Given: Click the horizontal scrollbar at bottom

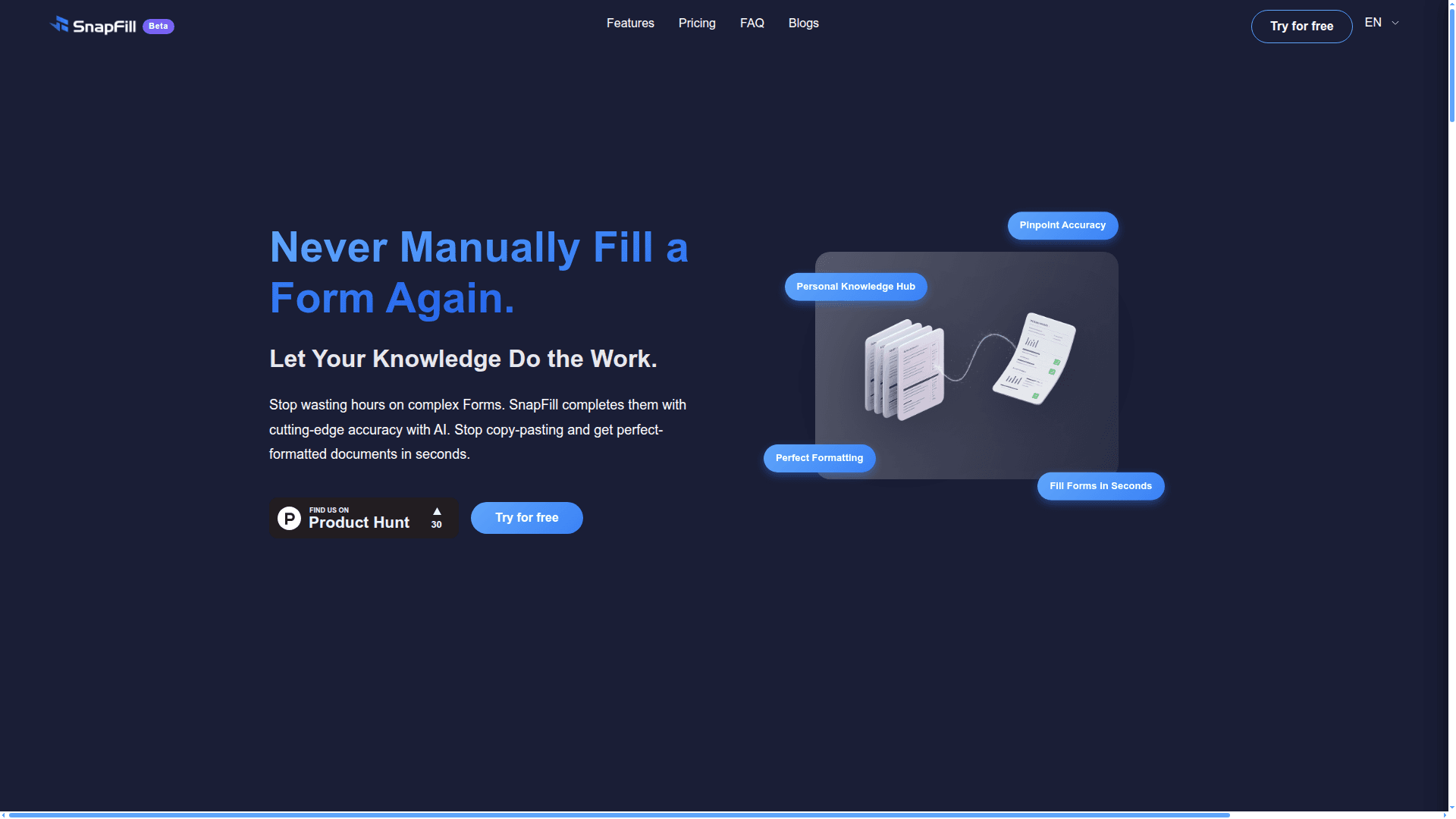Looking at the screenshot, I should (x=618, y=814).
